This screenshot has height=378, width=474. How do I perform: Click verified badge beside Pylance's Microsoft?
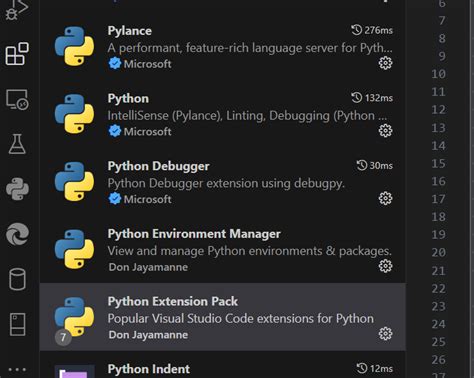coord(115,63)
